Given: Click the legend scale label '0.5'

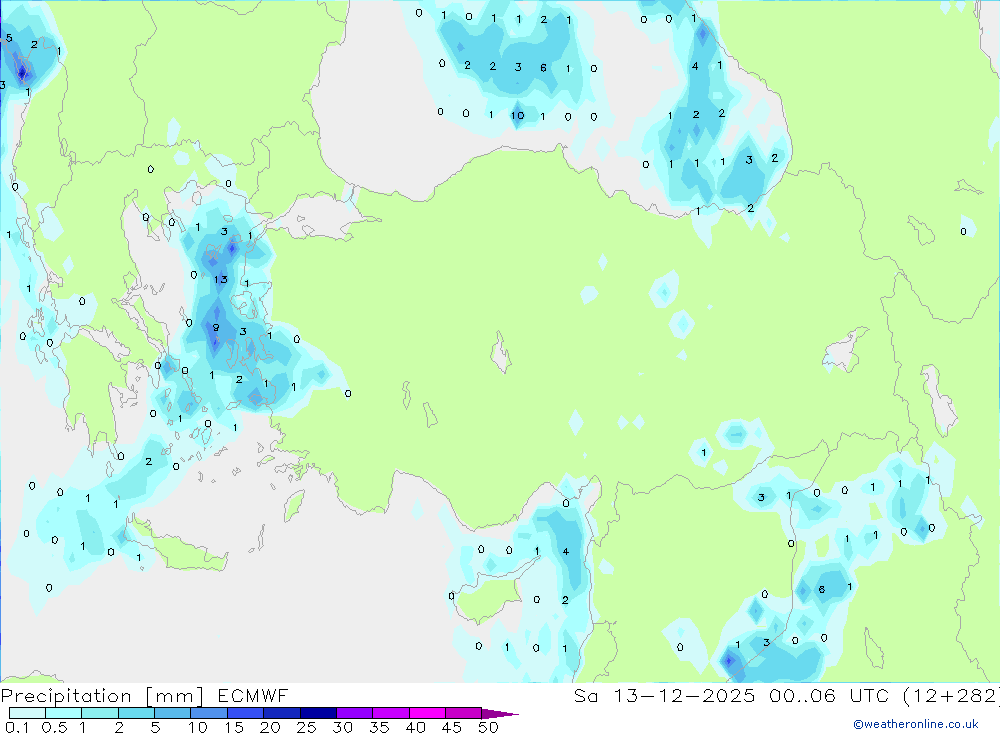Looking at the screenshot, I should [54, 727].
